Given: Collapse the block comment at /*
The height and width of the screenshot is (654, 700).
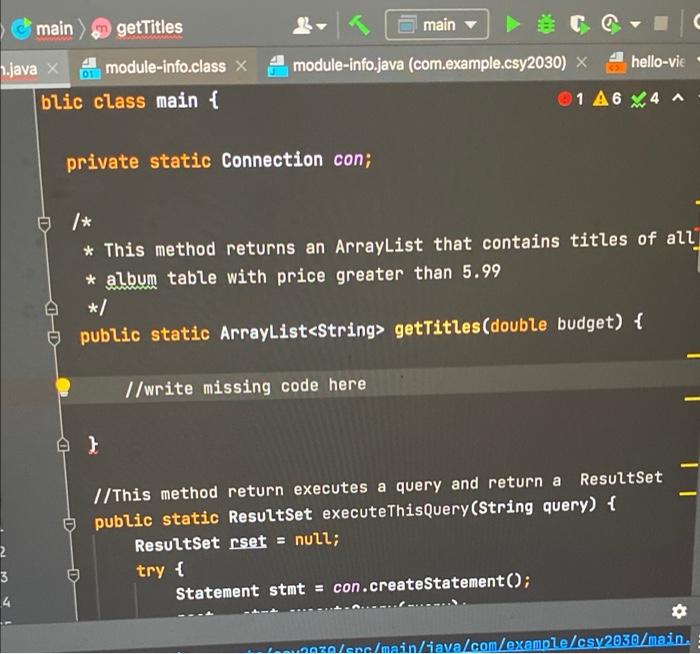Looking at the screenshot, I should click(44, 224).
